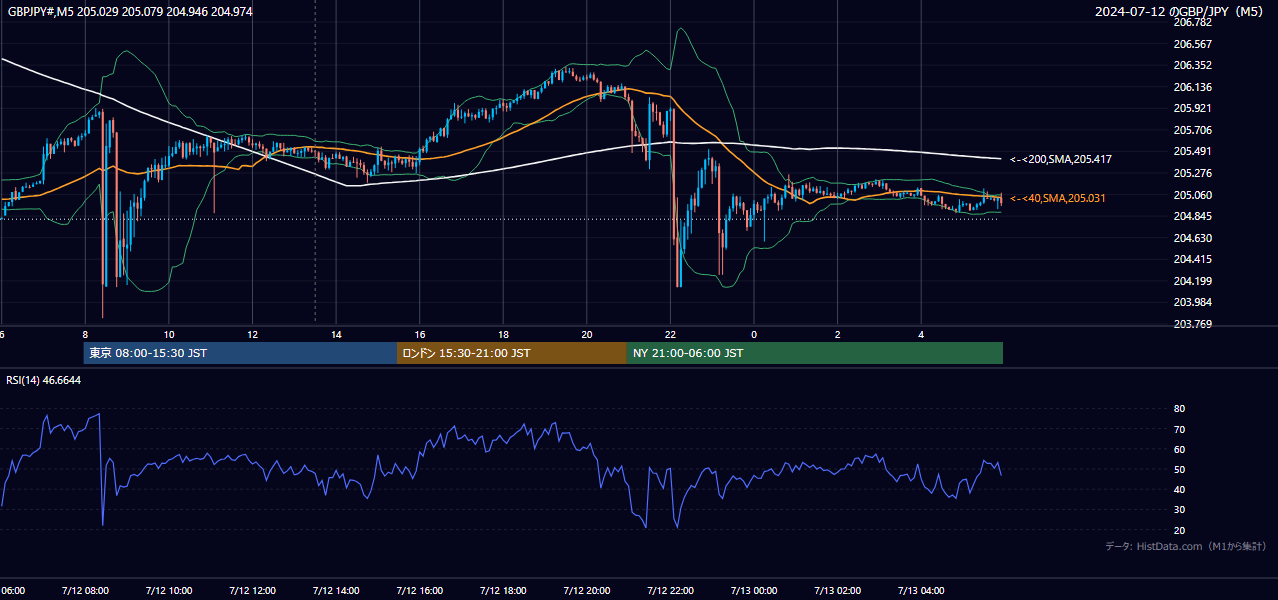Click the HistData.com data source credit
This screenshot has width=1278, height=600.
click(x=1186, y=546)
